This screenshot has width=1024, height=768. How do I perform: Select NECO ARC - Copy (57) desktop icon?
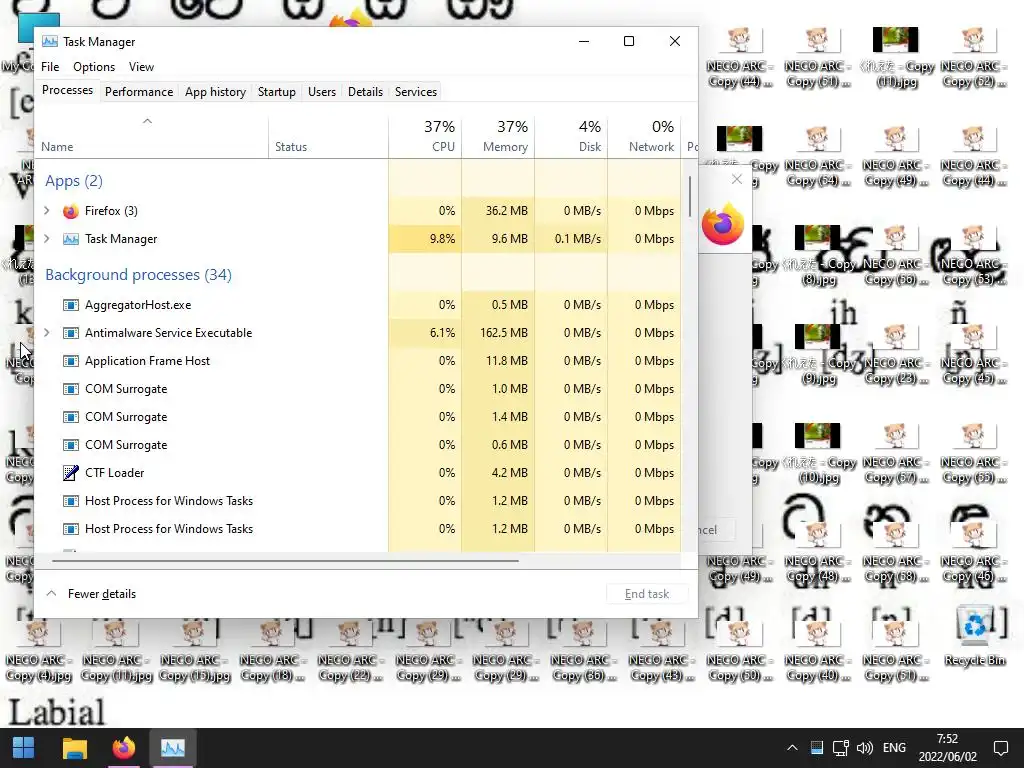895,454
